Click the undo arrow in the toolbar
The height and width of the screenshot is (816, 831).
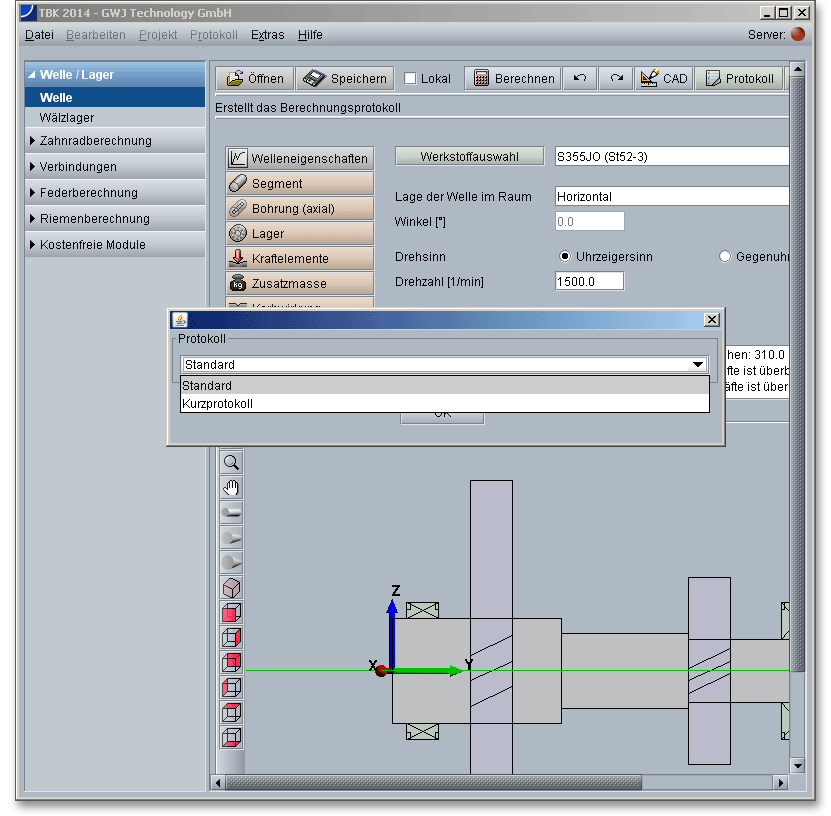pyautogui.click(x=579, y=78)
